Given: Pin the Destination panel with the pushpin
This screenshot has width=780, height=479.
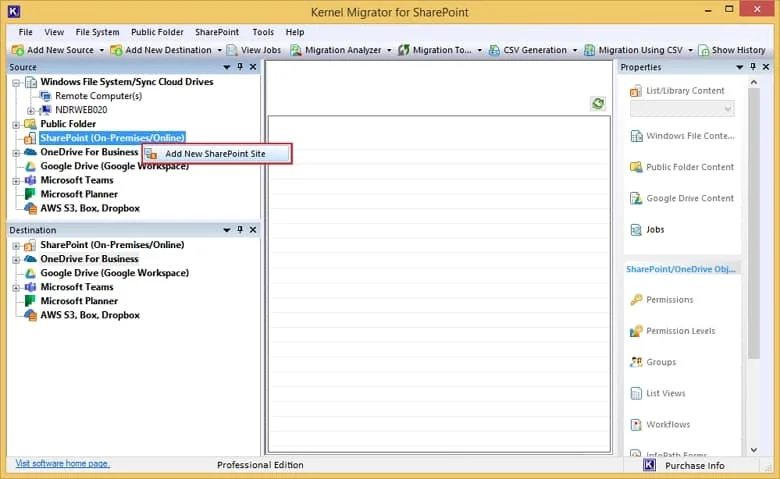Looking at the screenshot, I should pyautogui.click(x=240, y=230).
